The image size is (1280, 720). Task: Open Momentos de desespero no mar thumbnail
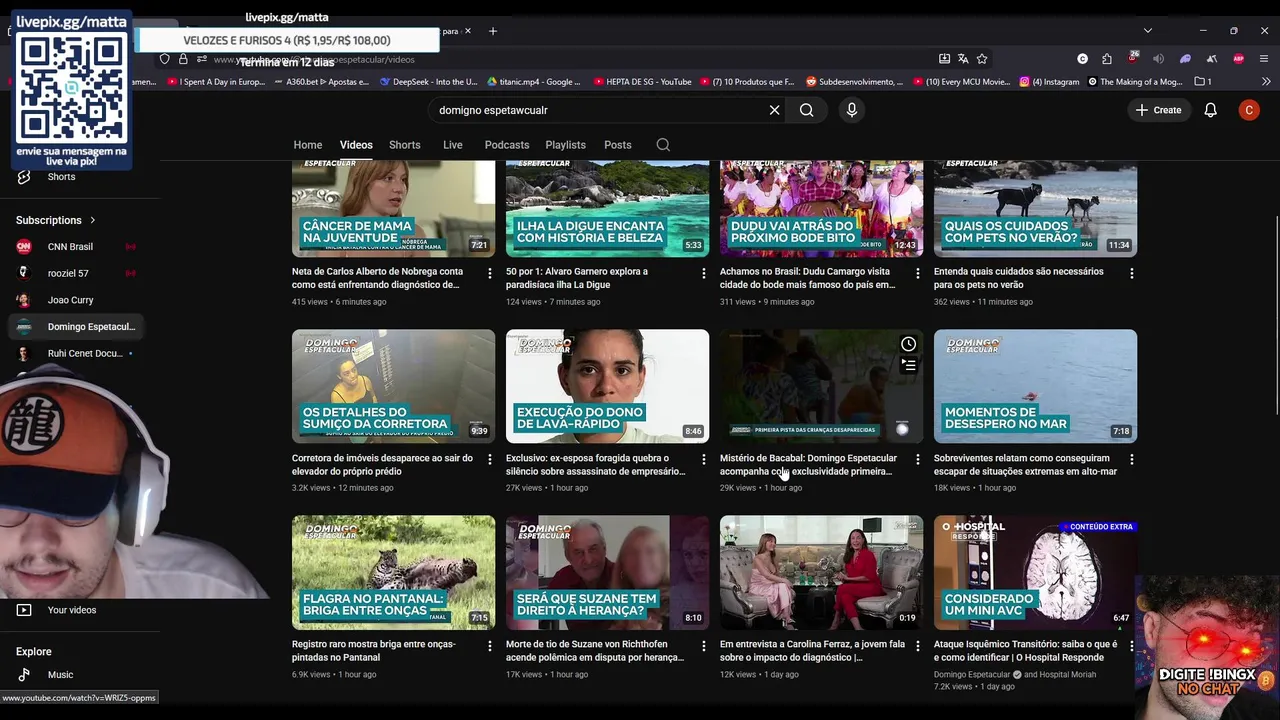[x=1035, y=386]
